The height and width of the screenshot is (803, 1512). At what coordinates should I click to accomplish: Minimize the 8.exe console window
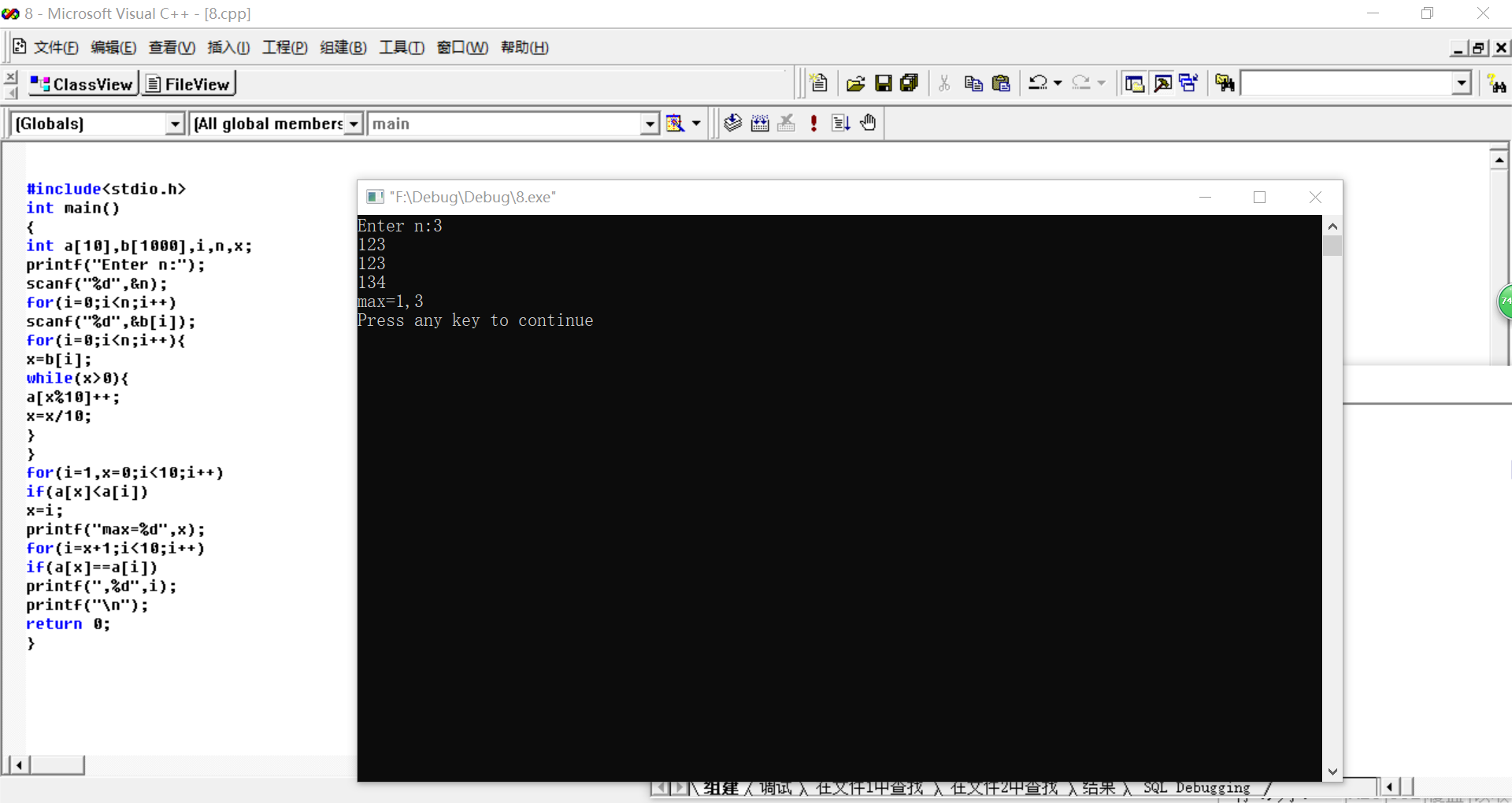pos(1205,198)
